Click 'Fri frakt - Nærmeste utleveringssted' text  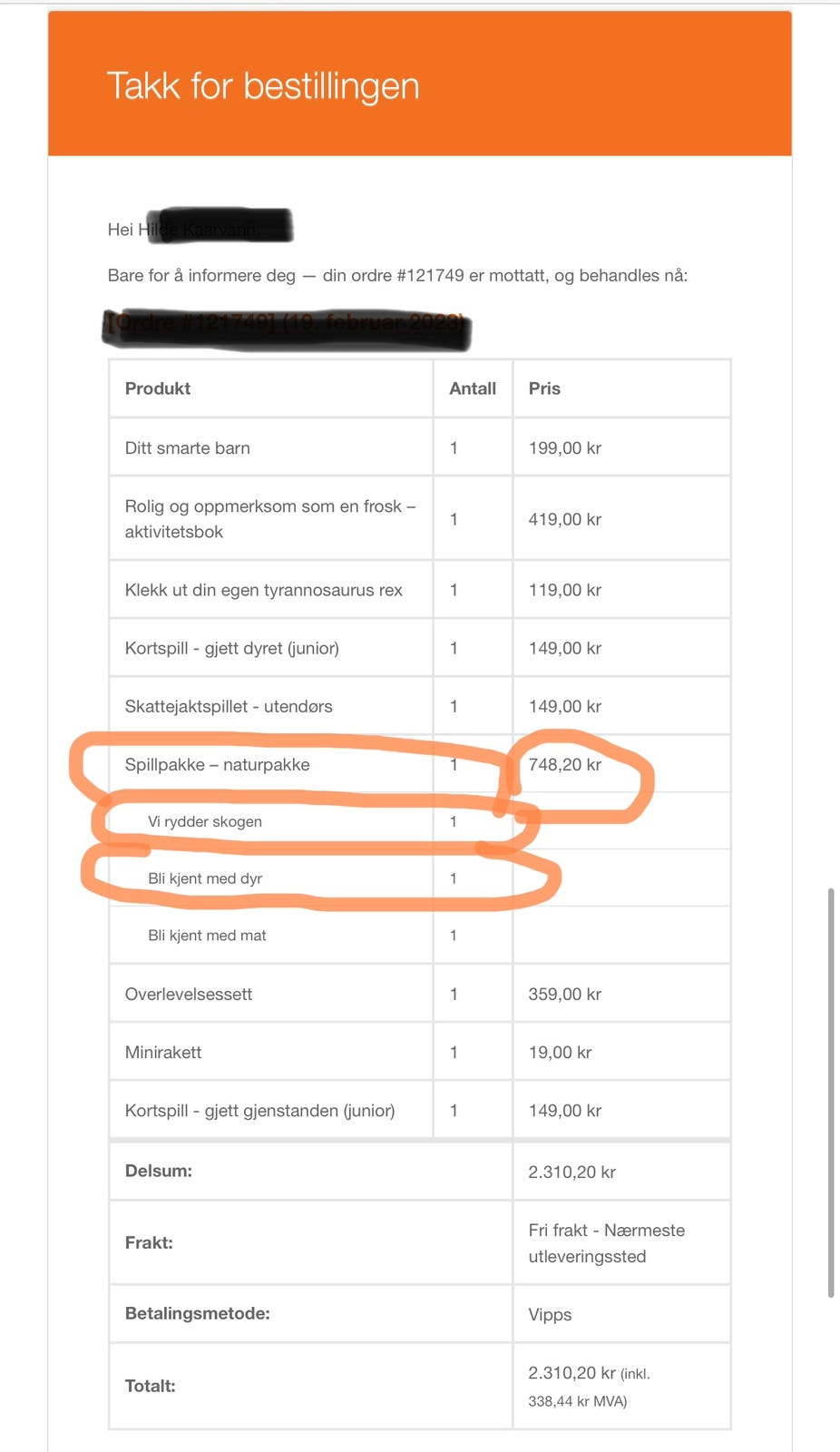[x=606, y=1243]
